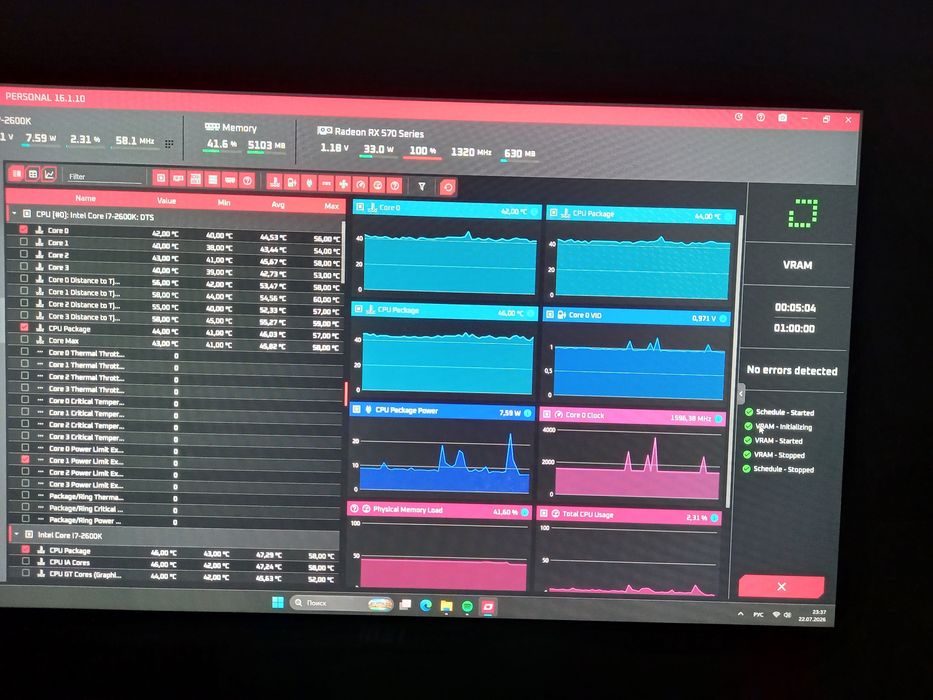Switch to graph-only monitoring view
933x700 pixels.
click(x=49, y=174)
